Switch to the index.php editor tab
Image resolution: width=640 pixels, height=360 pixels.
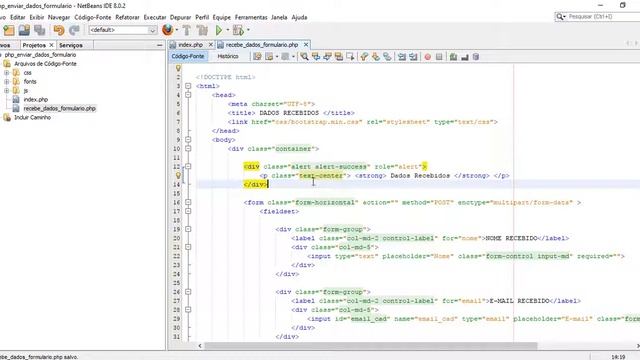[x=190, y=45]
